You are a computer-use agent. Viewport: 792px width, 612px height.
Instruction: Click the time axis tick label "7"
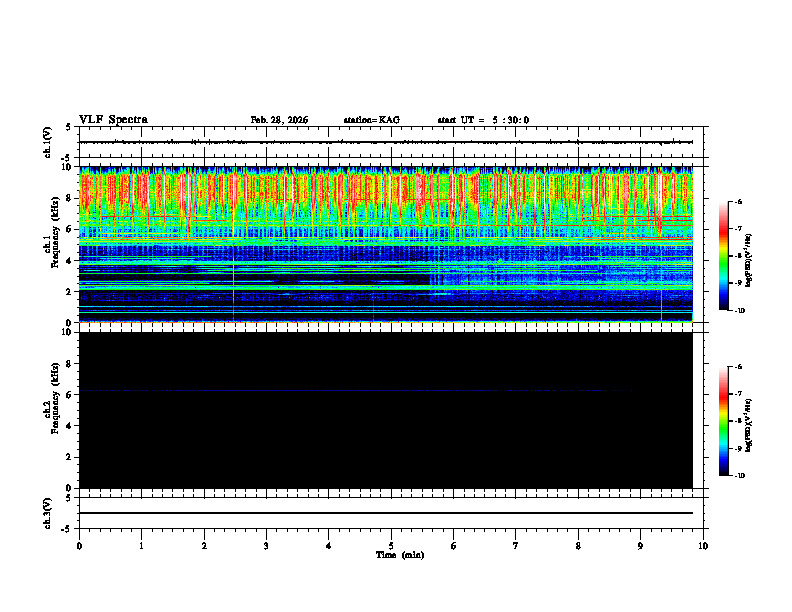pos(516,546)
